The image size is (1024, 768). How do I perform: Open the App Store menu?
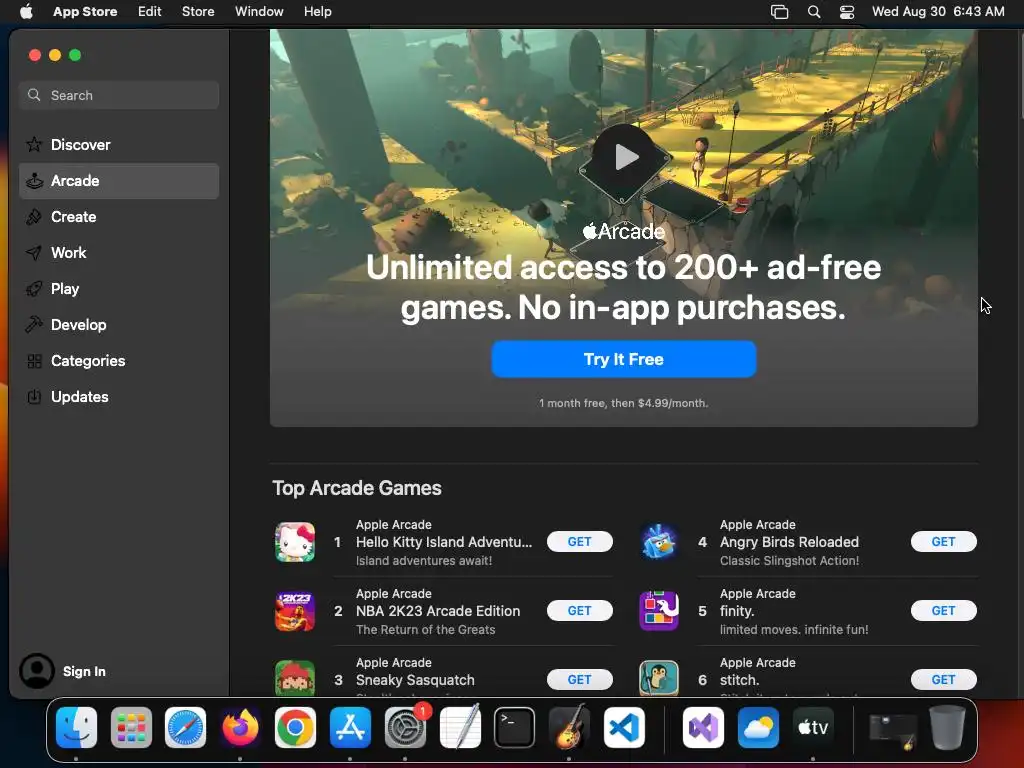(85, 12)
